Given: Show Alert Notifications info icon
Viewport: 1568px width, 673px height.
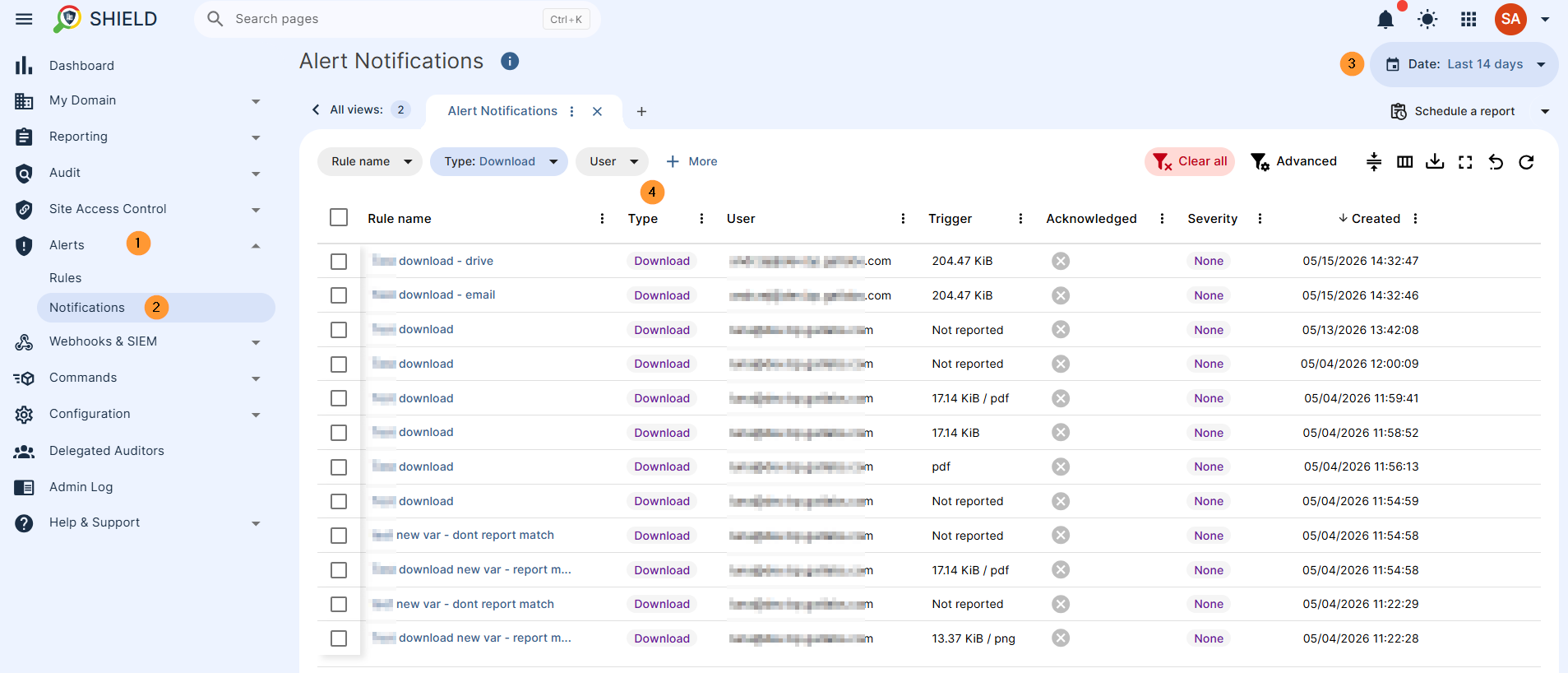Looking at the screenshot, I should click(x=510, y=61).
